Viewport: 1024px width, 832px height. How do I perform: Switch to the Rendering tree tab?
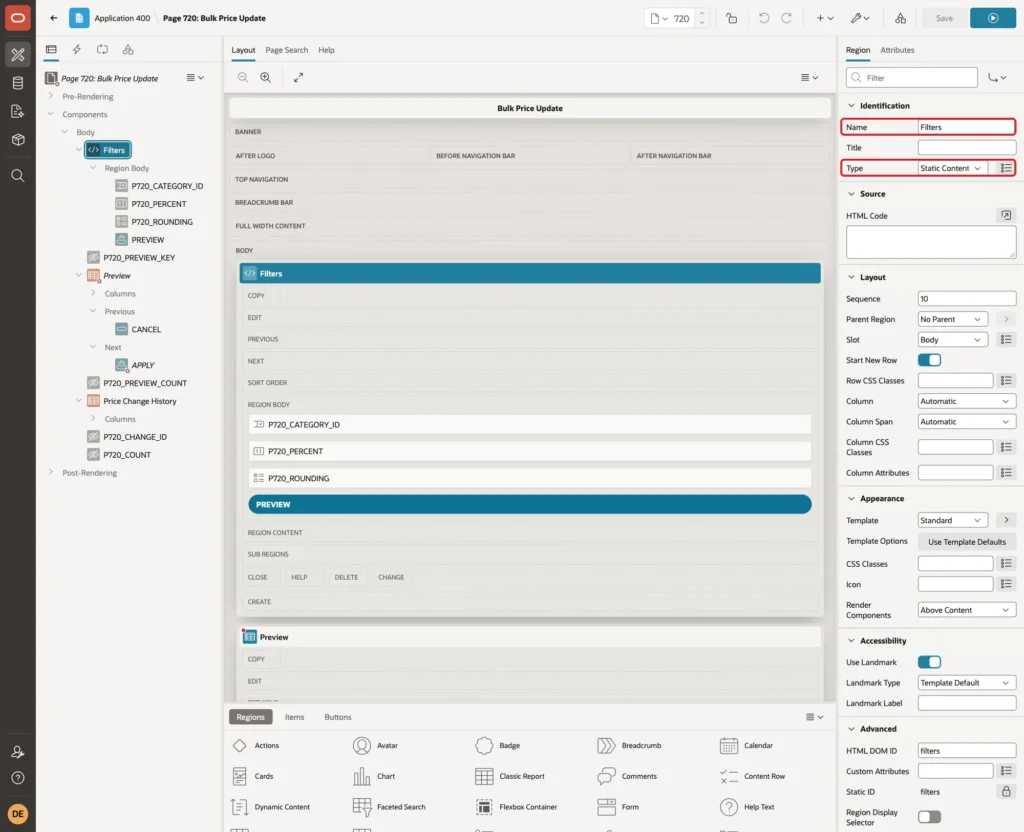coord(52,50)
